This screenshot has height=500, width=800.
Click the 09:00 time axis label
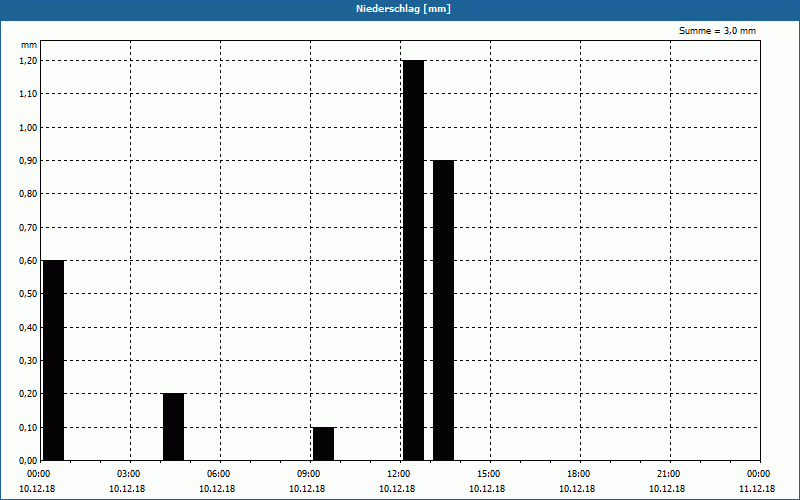pyautogui.click(x=311, y=474)
